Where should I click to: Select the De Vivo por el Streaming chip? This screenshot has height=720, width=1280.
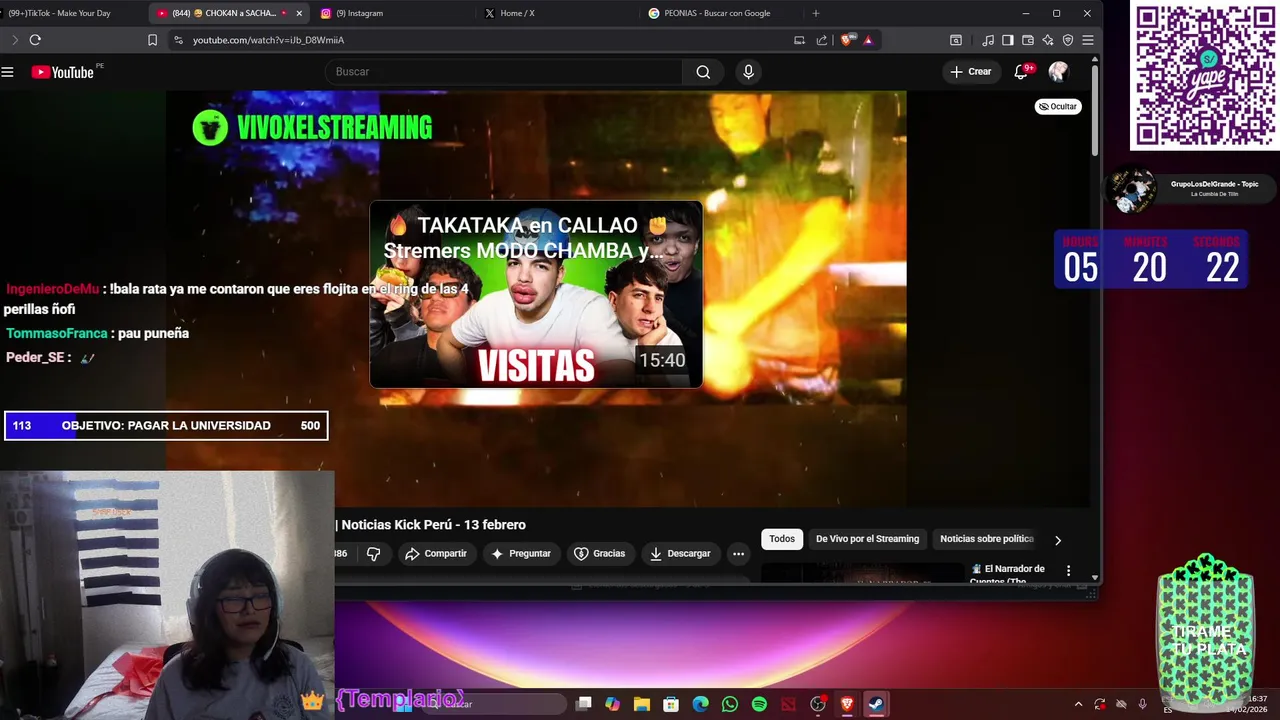point(867,539)
